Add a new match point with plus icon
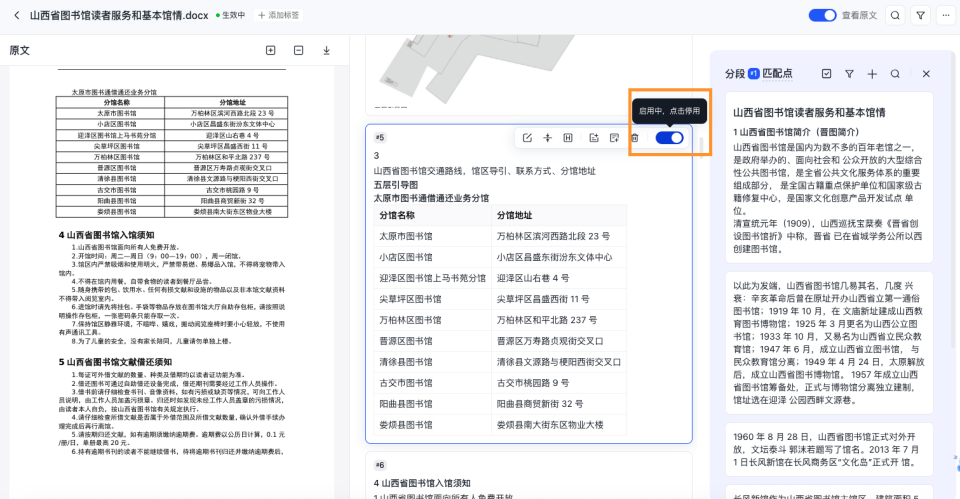Image resolution: width=960 pixels, height=499 pixels. [x=872, y=74]
